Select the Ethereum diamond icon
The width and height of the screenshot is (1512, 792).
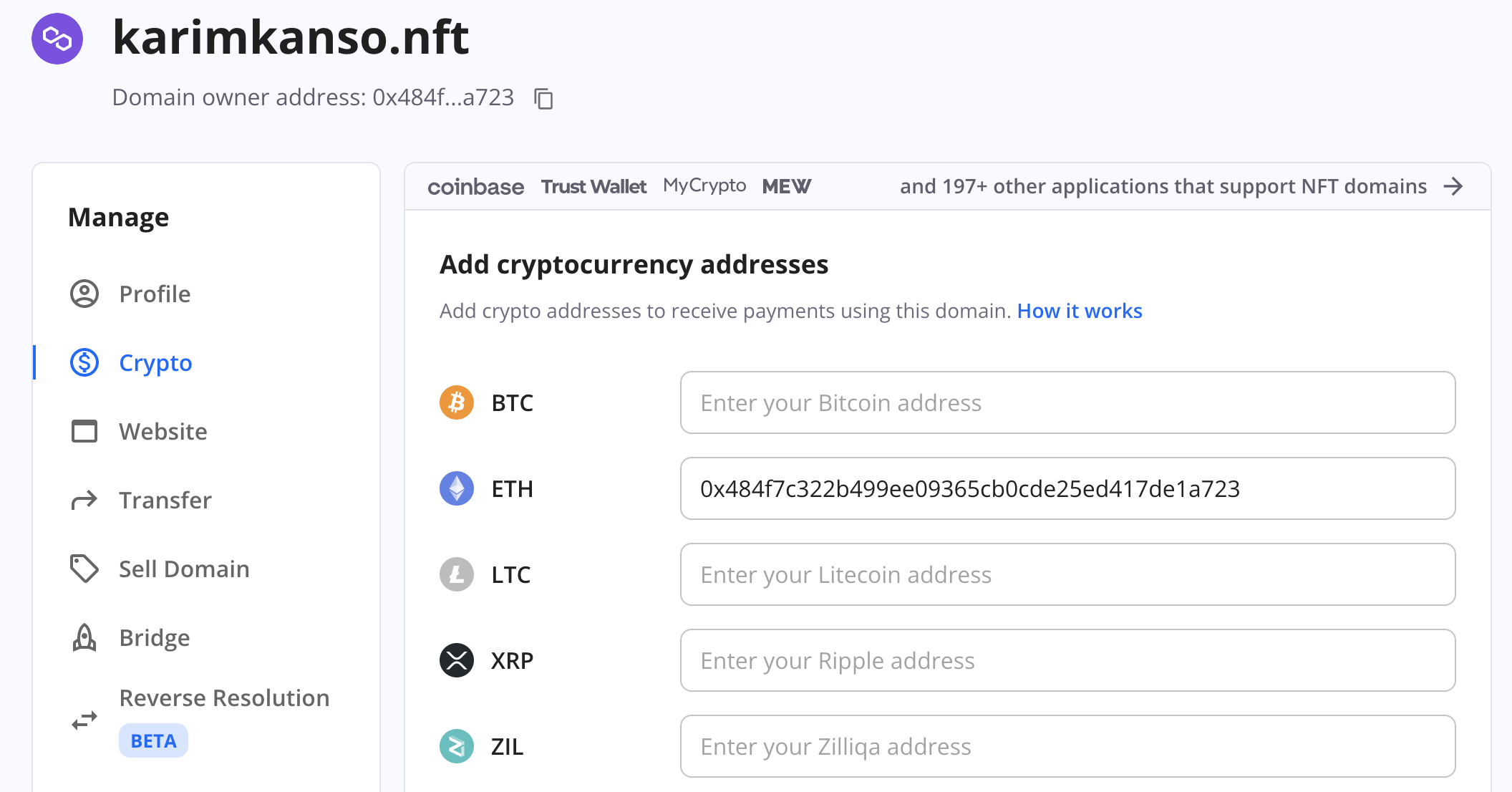point(457,488)
